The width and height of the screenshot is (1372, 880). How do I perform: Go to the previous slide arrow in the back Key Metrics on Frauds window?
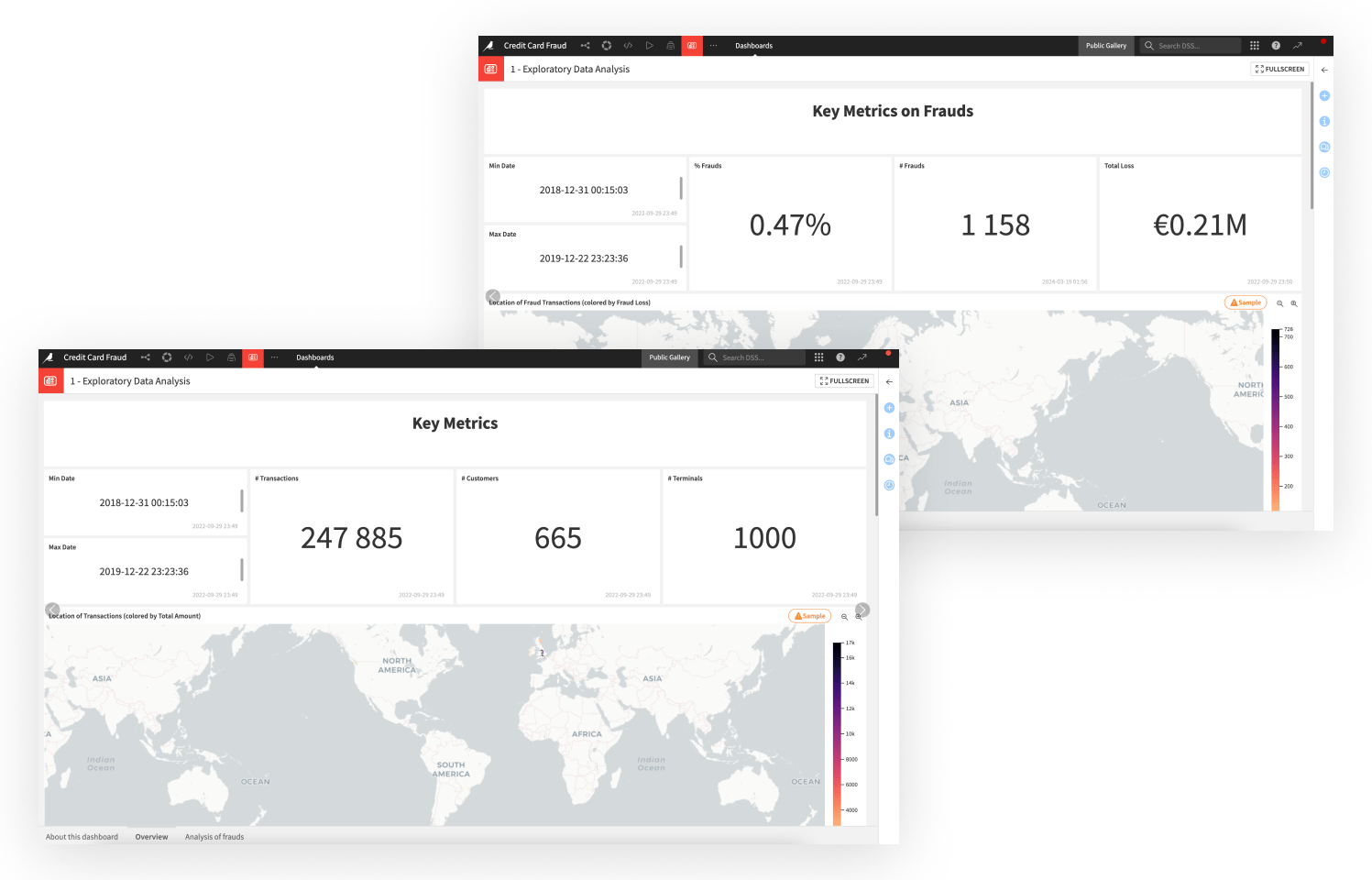(x=492, y=296)
